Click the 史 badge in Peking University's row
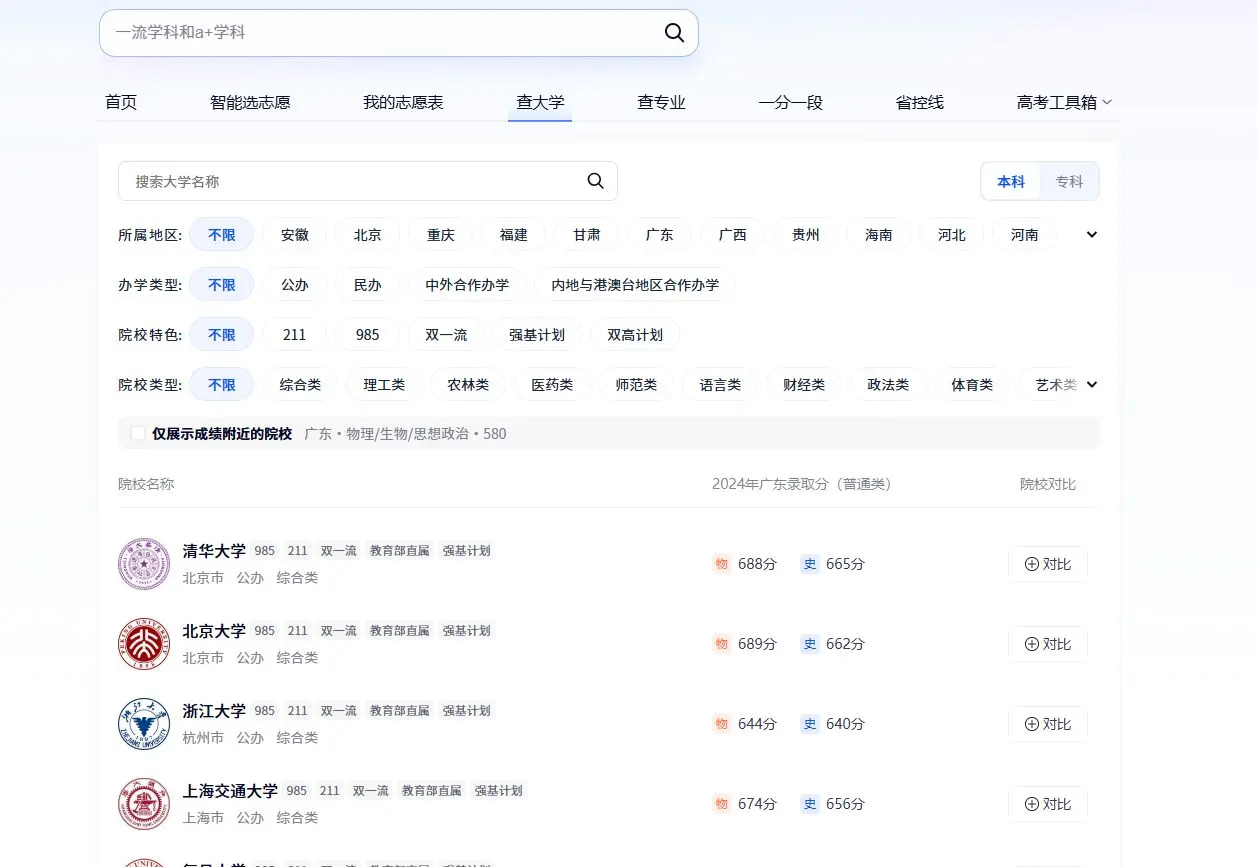This screenshot has height=867, width=1257. point(809,644)
